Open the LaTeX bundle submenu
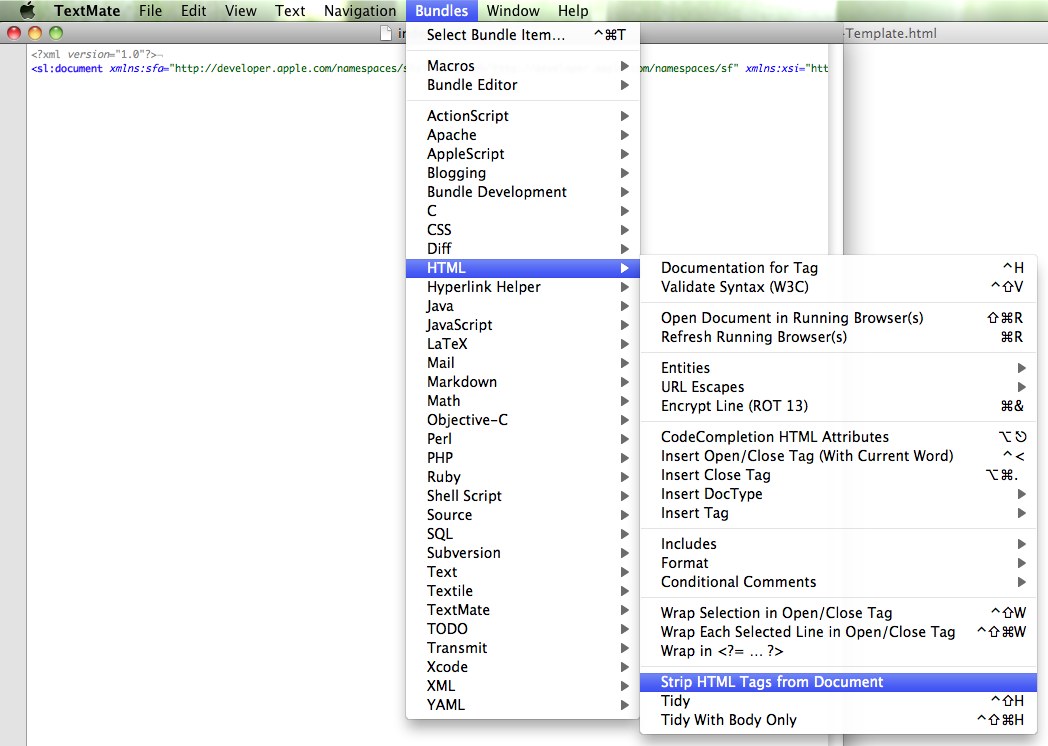The width and height of the screenshot is (1048, 746). pos(523,344)
